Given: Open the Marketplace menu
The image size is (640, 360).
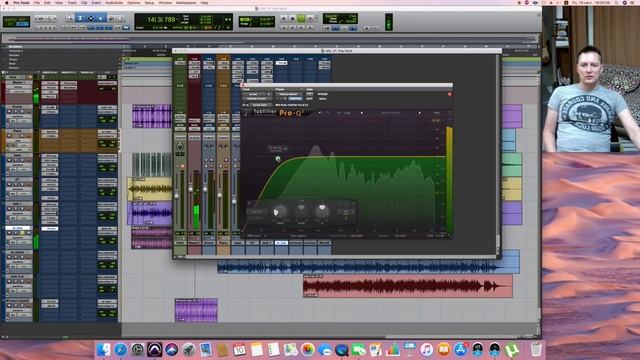Looking at the screenshot, I should click(186, 2).
